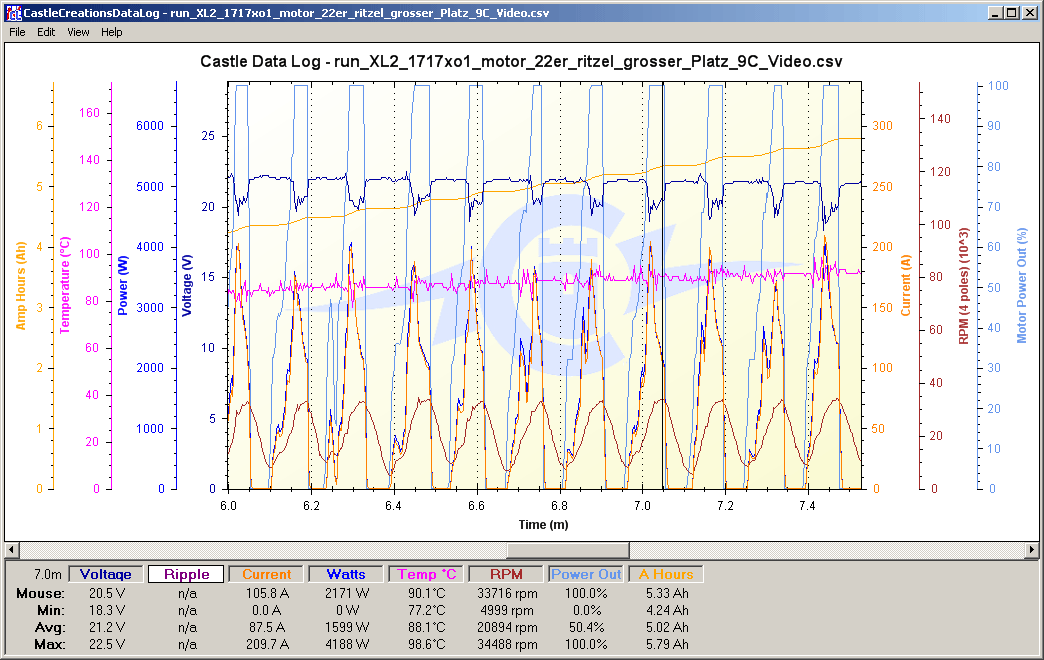
Task: Toggle the Voltage series button
Action: pyautogui.click(x=105, y=574)
